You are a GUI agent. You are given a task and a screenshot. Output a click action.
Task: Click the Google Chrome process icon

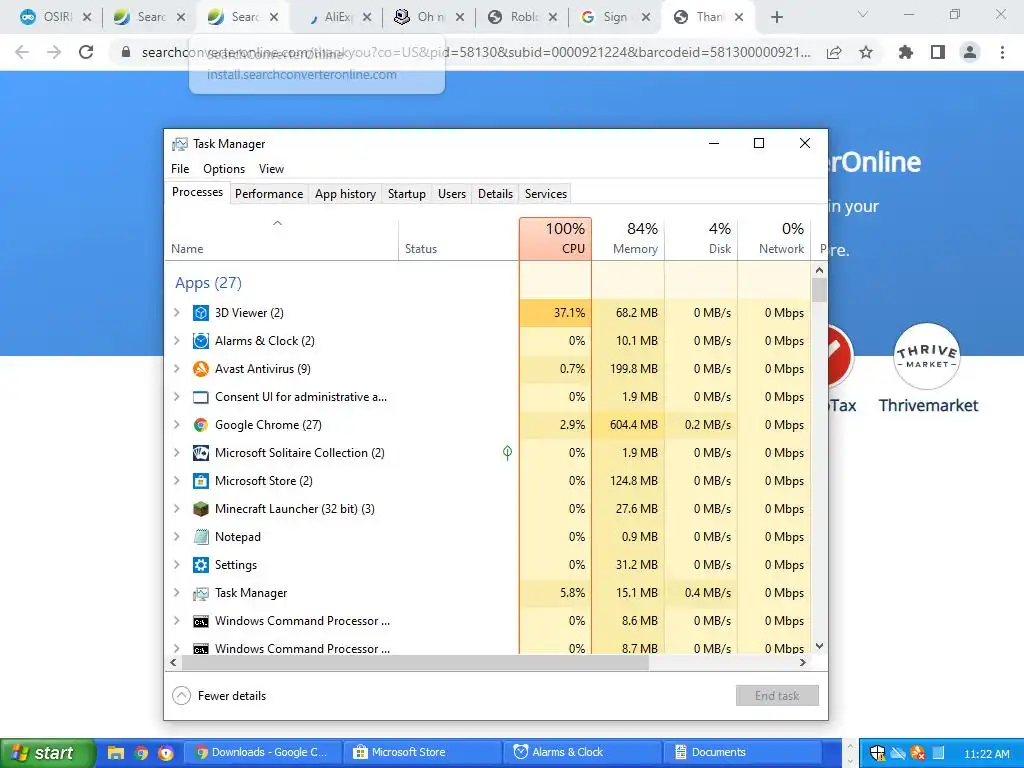click(x=200, y=425)
